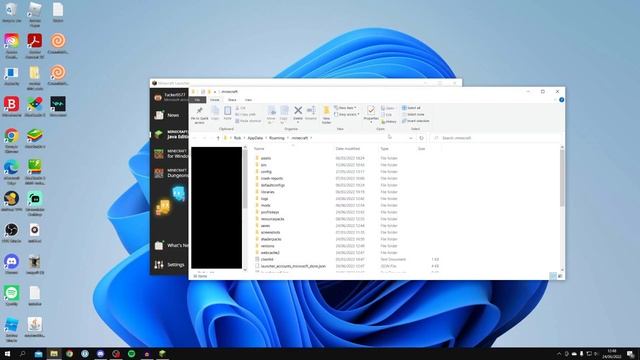Click the Search .minecraft input field

(498, 138)
